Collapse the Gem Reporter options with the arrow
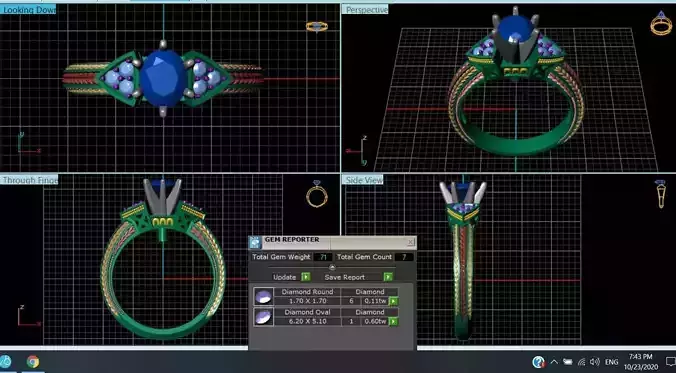This screenshot has width=676, height=373. 332,267
